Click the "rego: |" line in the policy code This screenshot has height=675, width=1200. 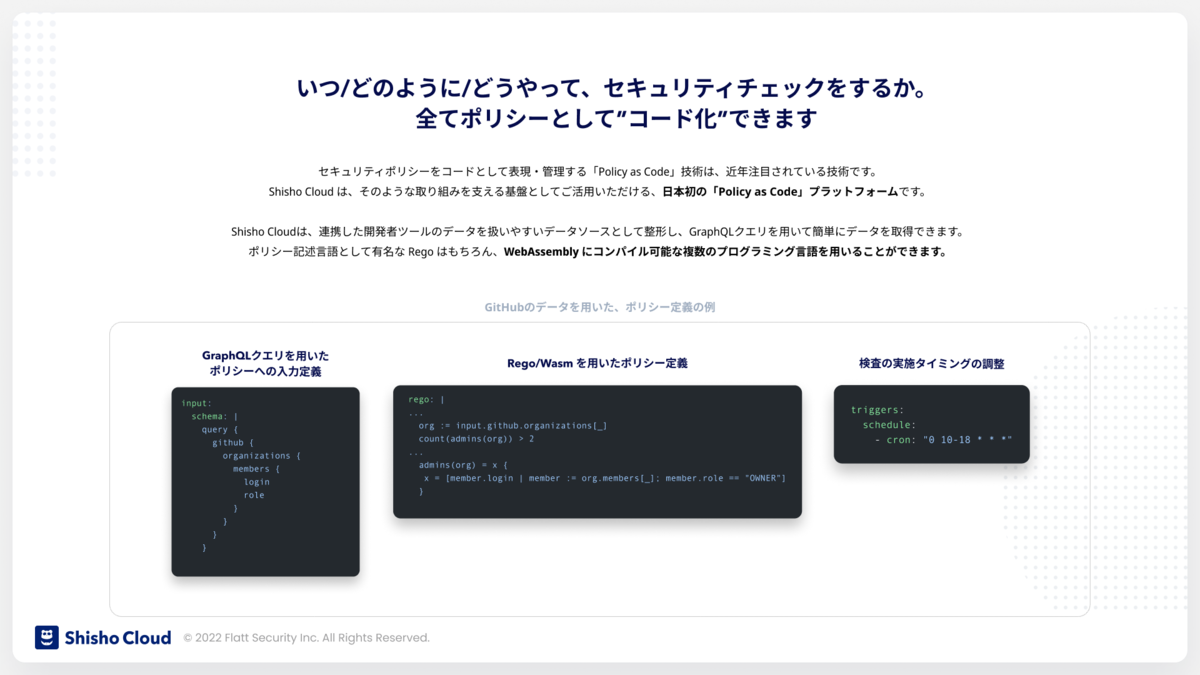click(x=426, y=399)
